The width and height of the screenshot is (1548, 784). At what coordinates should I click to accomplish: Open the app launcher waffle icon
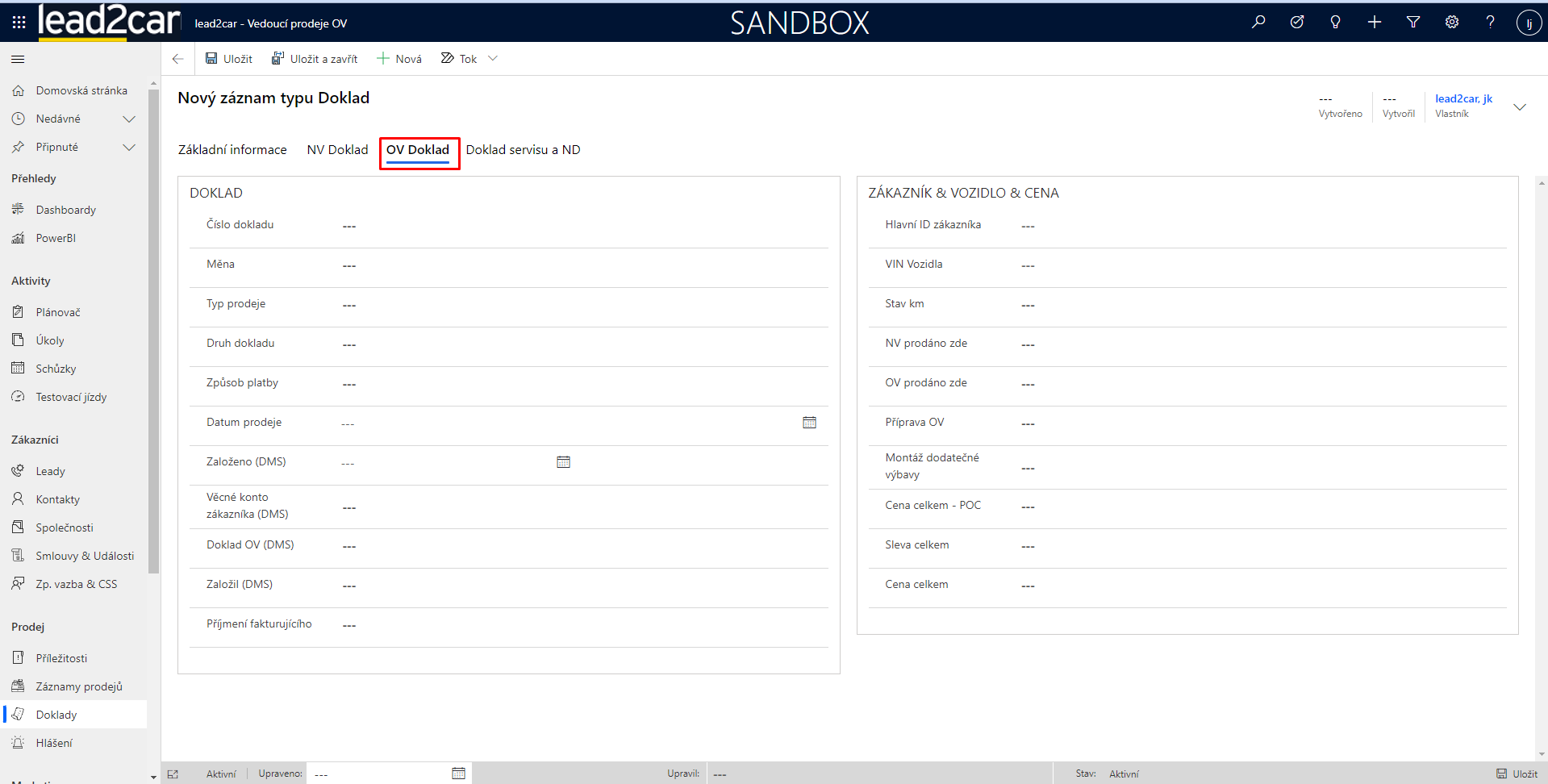pyautogui.click(x=19, y=23)
